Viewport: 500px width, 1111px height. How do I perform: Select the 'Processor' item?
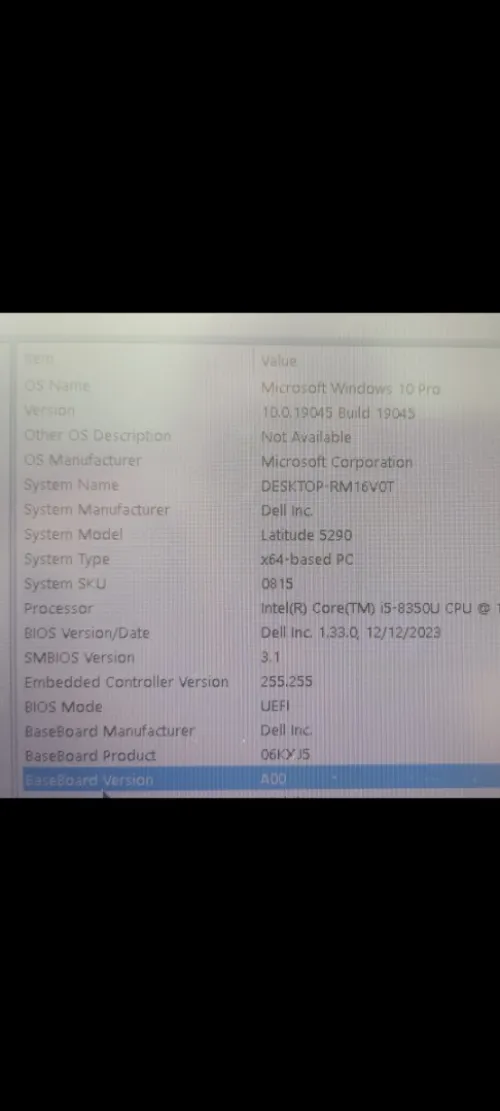pyautogui.click(x=58, y=608)
